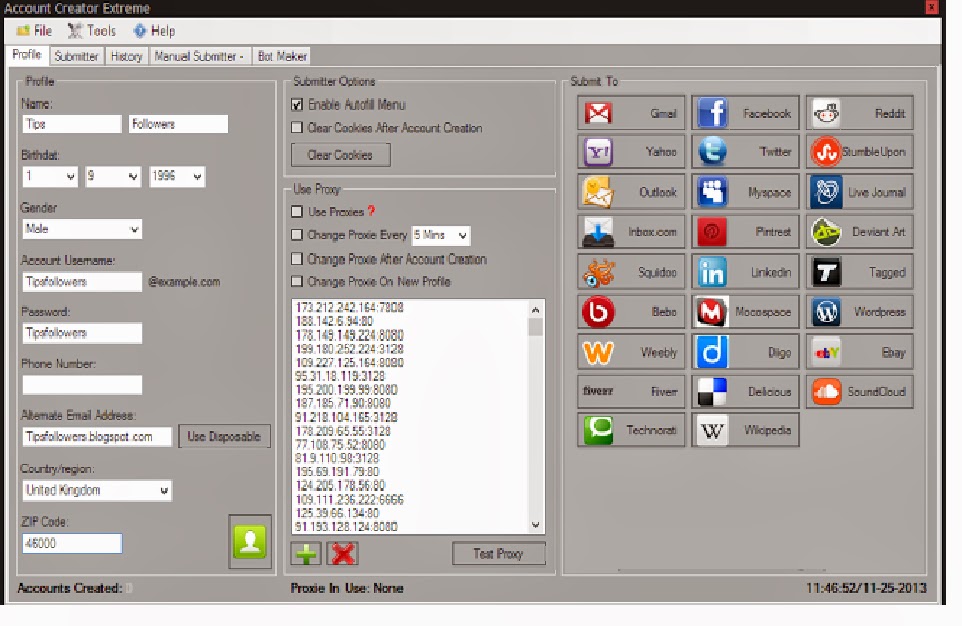The width and height of the screenshot is (962, 626).
Task: Open the birthdate month dropdown showing 9
Action: (113, 177)
